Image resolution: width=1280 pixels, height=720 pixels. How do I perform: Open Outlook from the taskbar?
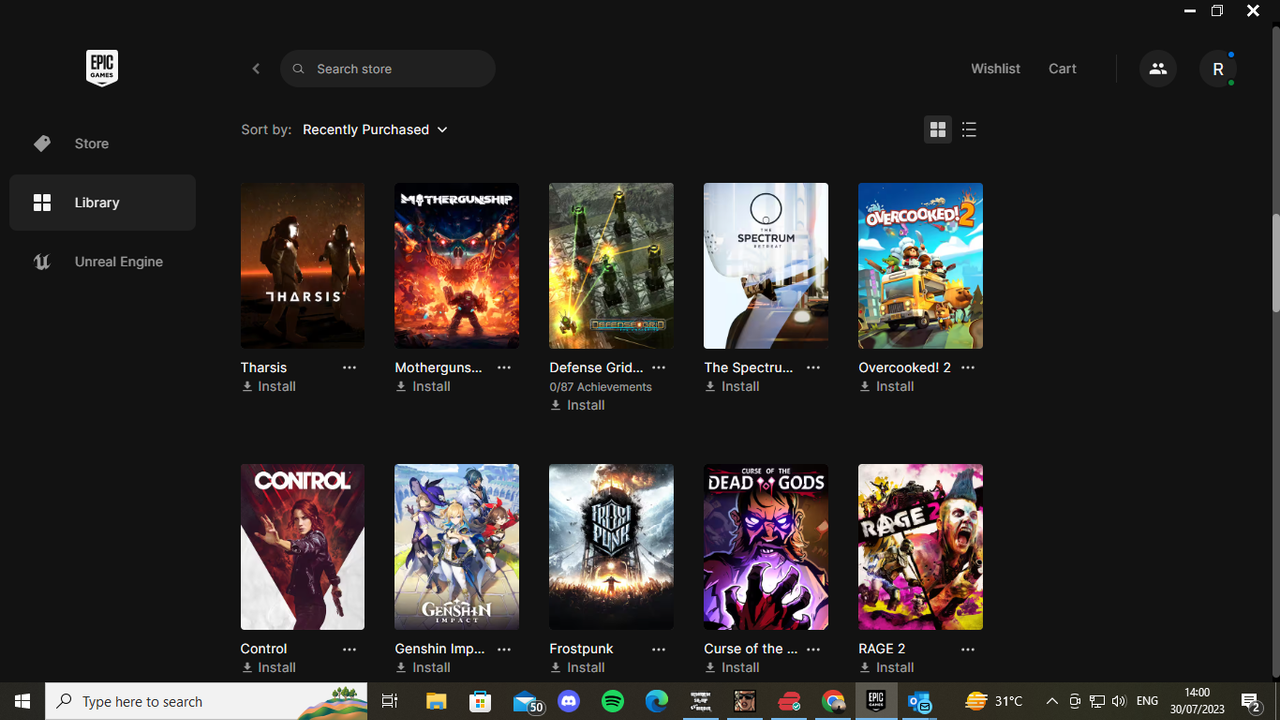tap(920, 701)
